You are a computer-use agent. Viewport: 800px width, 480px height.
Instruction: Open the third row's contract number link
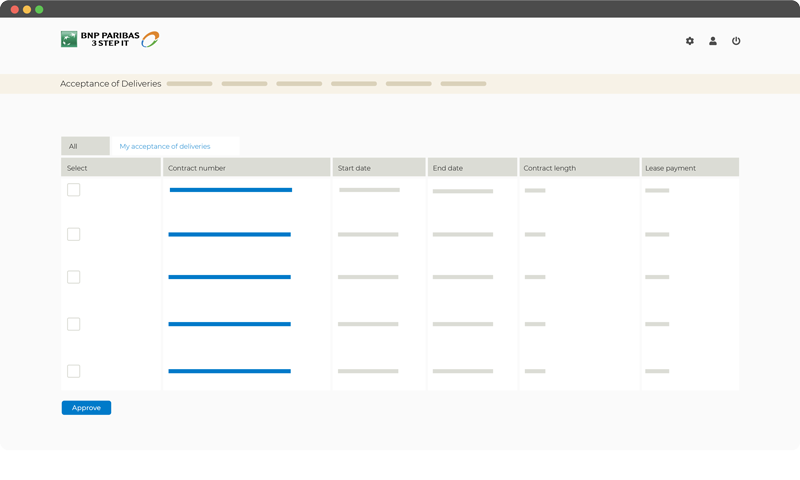pos(230,277)
